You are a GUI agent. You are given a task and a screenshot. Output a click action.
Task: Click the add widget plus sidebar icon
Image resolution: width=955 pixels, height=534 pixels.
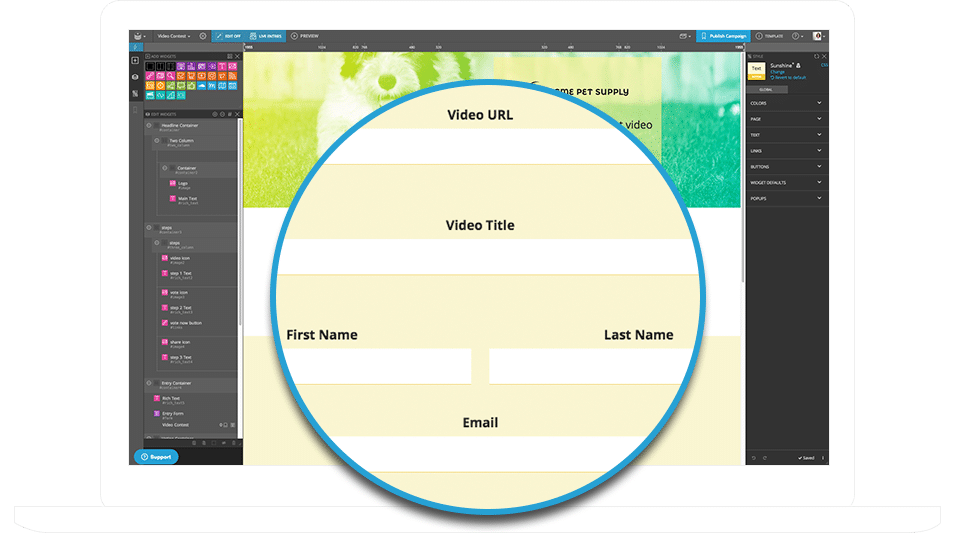pyautogui.click(x=136, y=61)
